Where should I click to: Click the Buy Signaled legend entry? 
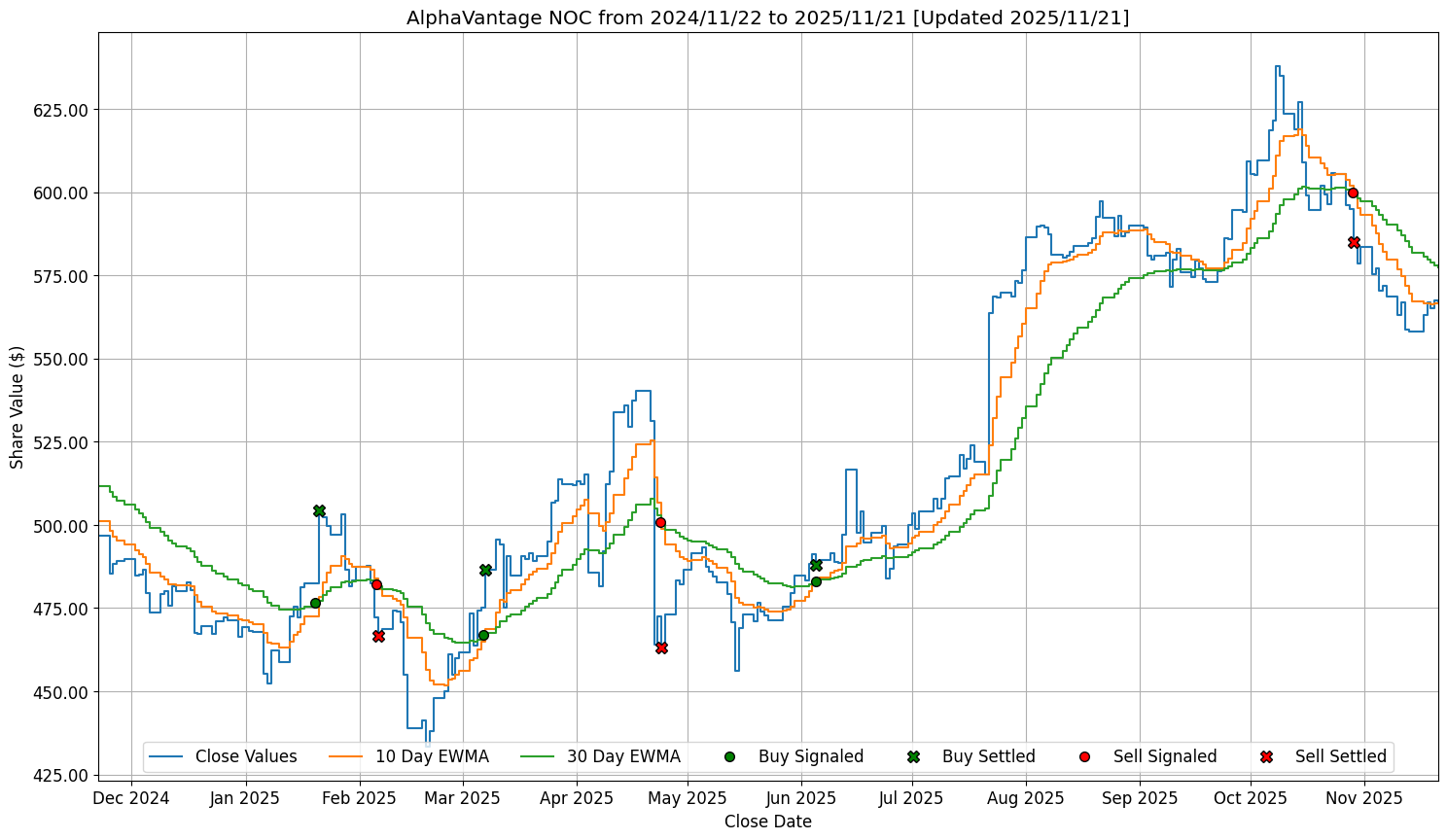(x=810, y=756)
